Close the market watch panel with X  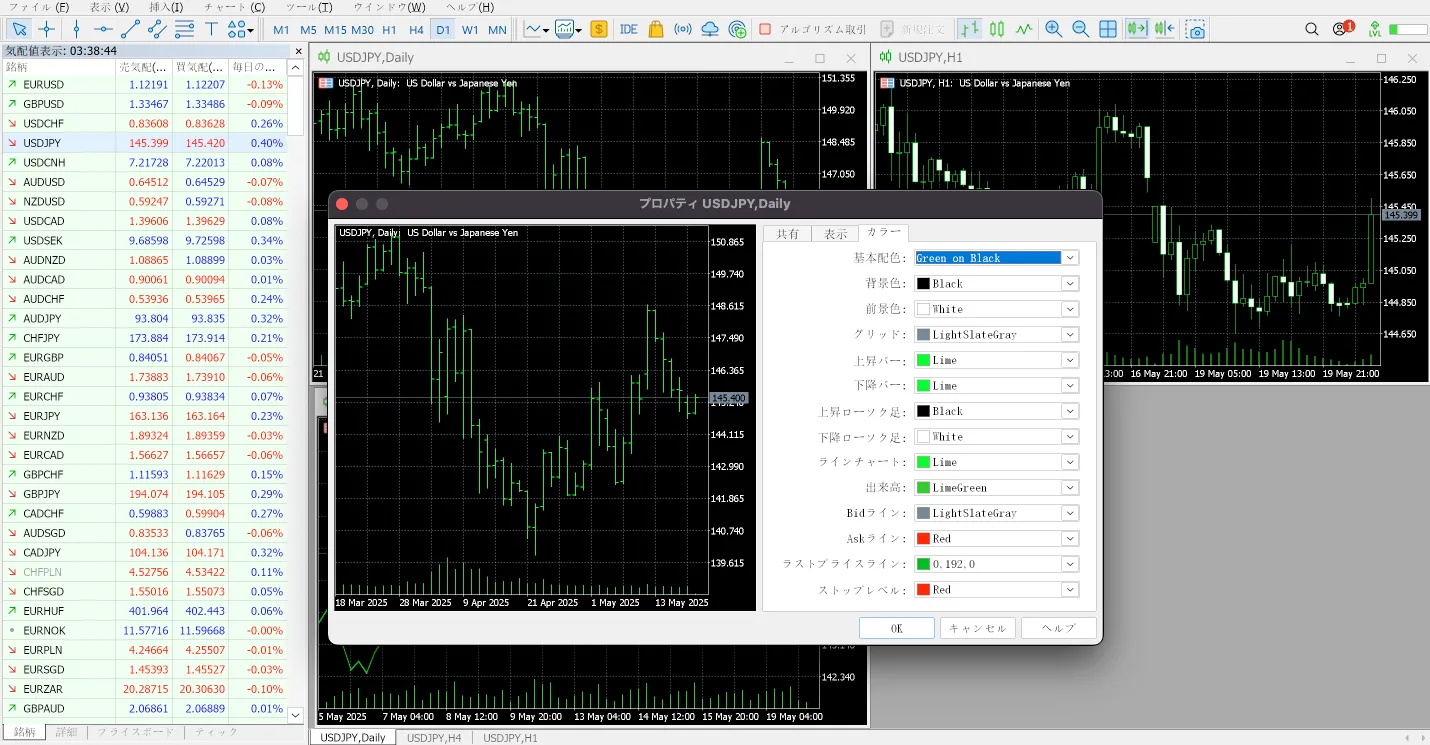(298, 51)
